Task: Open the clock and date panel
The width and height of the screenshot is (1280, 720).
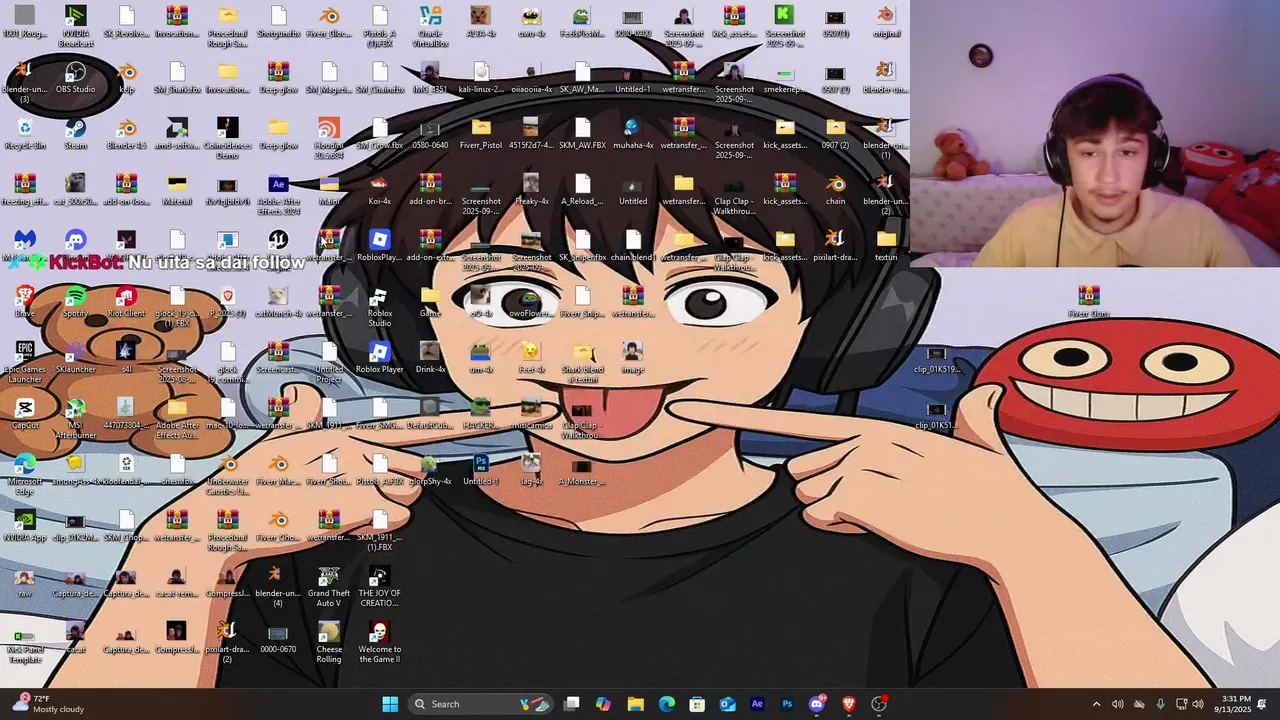Action: pyautogui.click(x=1236, y=704)
